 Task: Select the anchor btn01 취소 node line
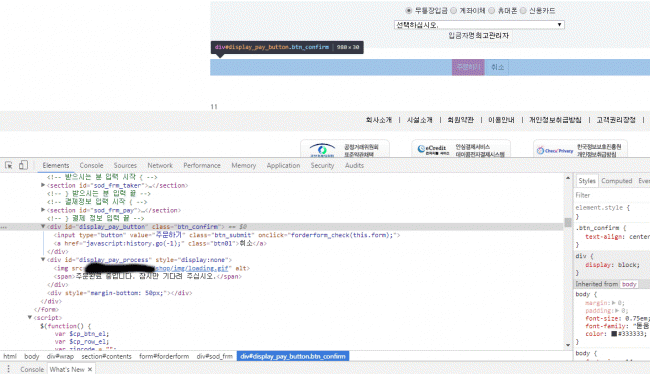click(x=160, y=243)
